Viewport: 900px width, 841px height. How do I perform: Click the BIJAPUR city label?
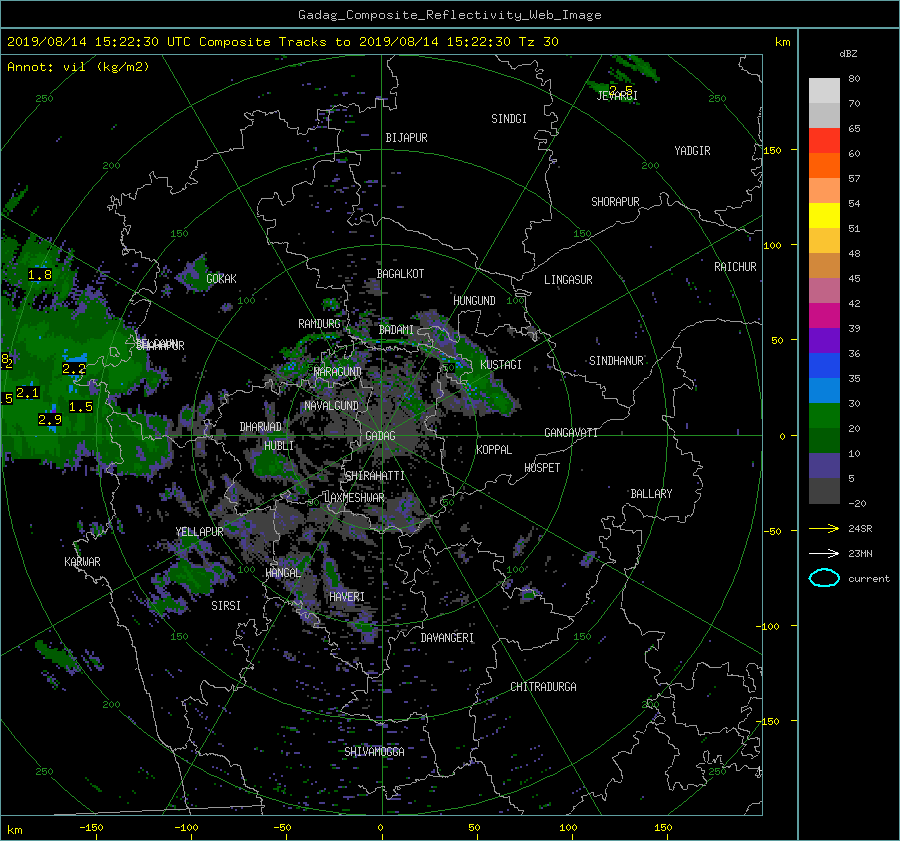tap(406, 138)
